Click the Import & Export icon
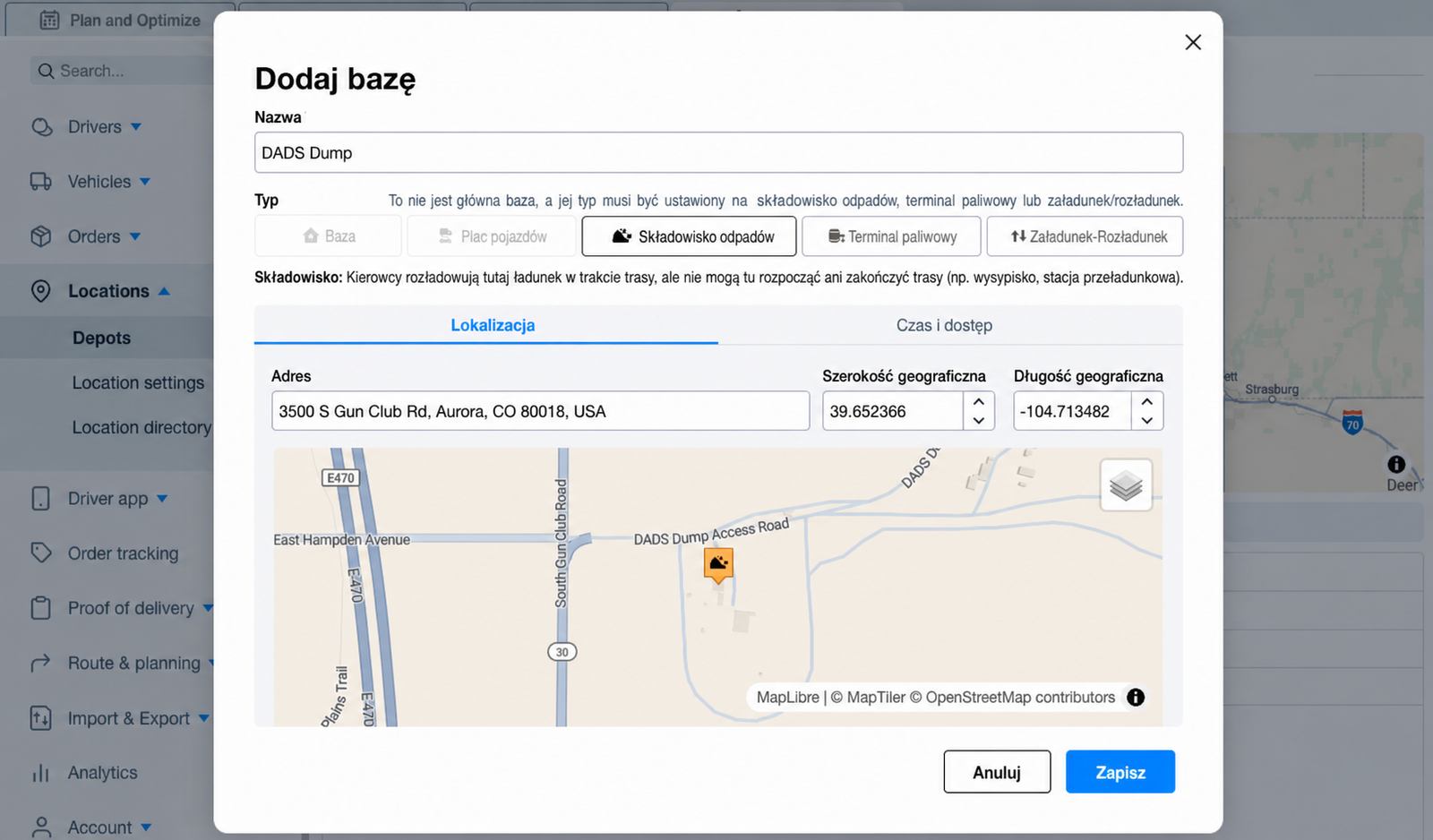This screenshot has height=840, width=1433. click(41, 718)
